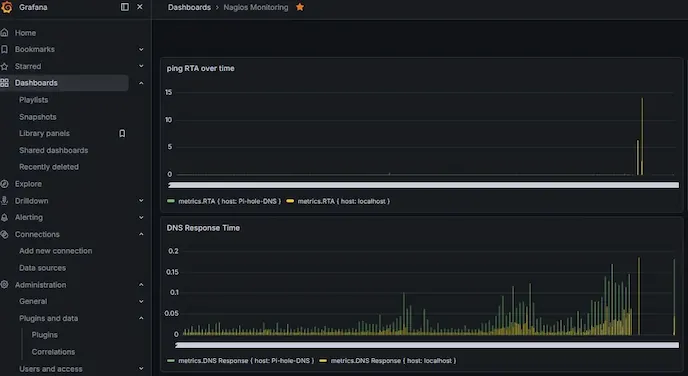Expand the Alerting section chevron
The width and height of the screenshot is (688, 376).
(x=141, y=217)
